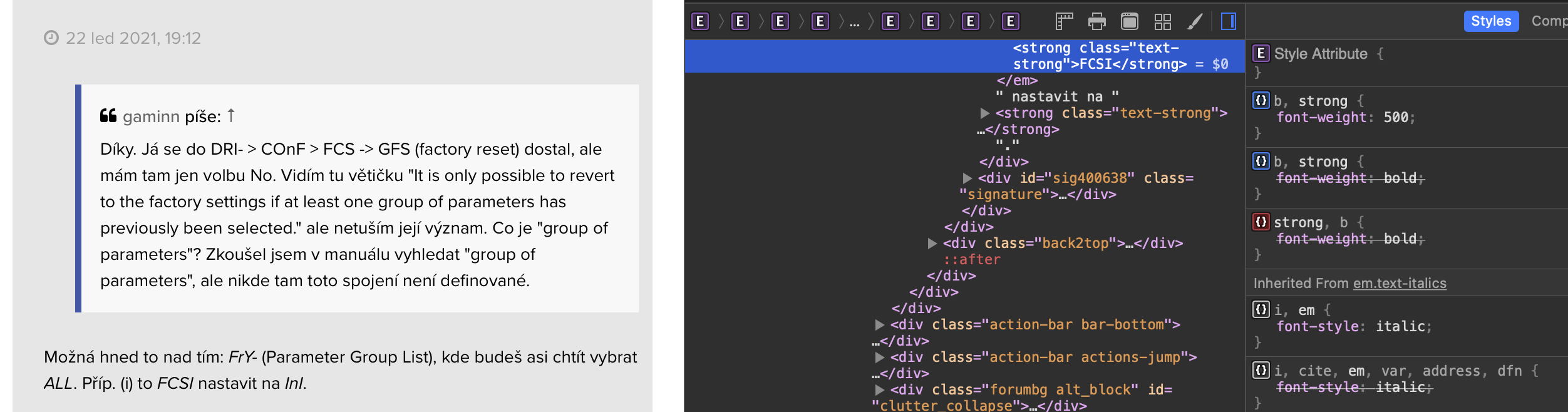
Task: Hide the details sidebar using blue panel toggle
Action: click(x=1228, y=22)
